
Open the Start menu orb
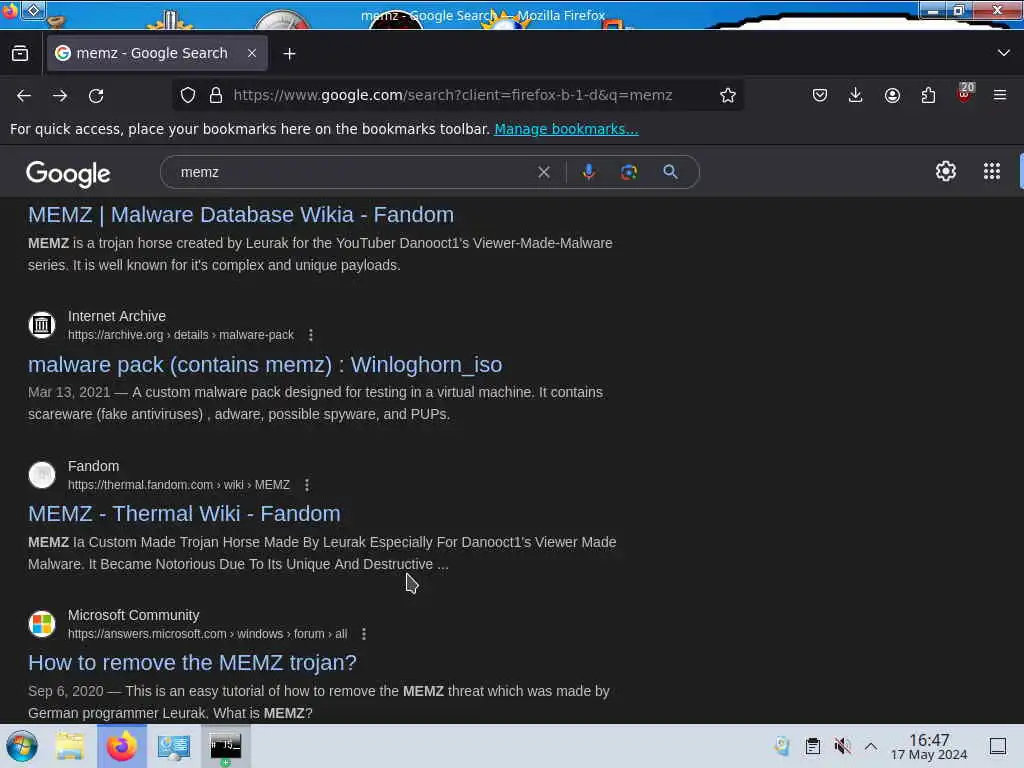tap(22, 746)
